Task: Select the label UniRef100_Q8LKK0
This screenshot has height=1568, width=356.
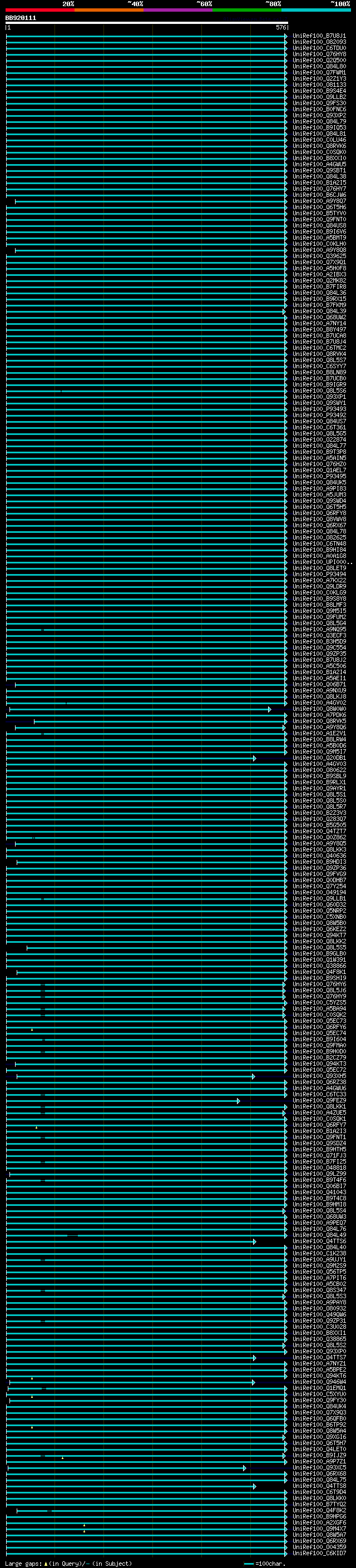Action: click(x=319, y=1498)
